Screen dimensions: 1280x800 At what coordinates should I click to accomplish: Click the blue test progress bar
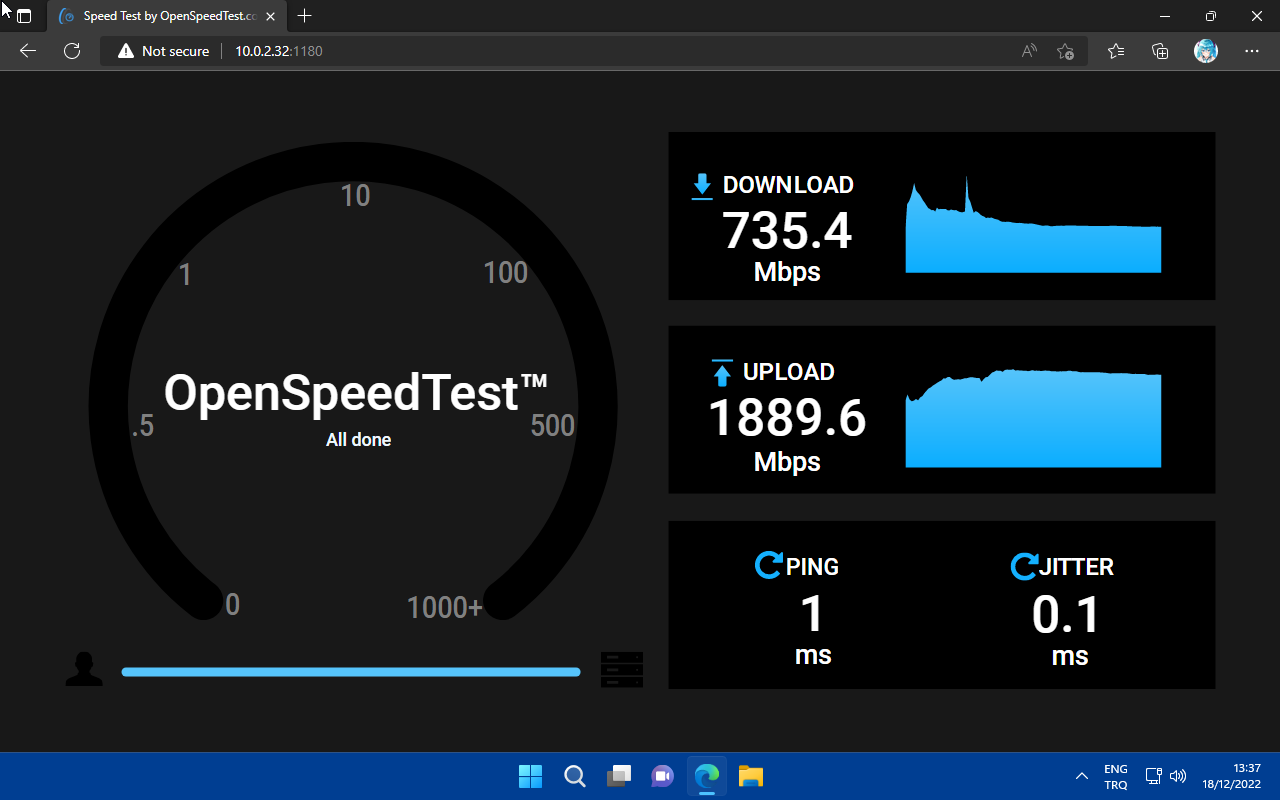[x=351, y=672]
